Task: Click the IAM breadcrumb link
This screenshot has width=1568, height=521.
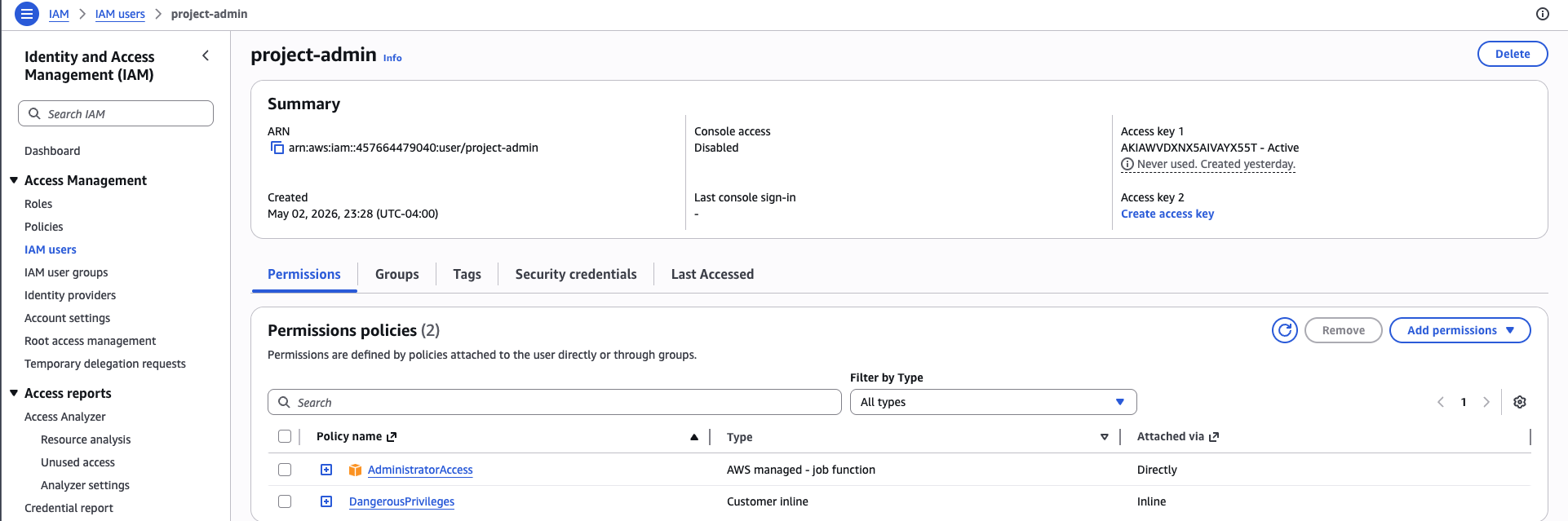Action: point(59,14)
